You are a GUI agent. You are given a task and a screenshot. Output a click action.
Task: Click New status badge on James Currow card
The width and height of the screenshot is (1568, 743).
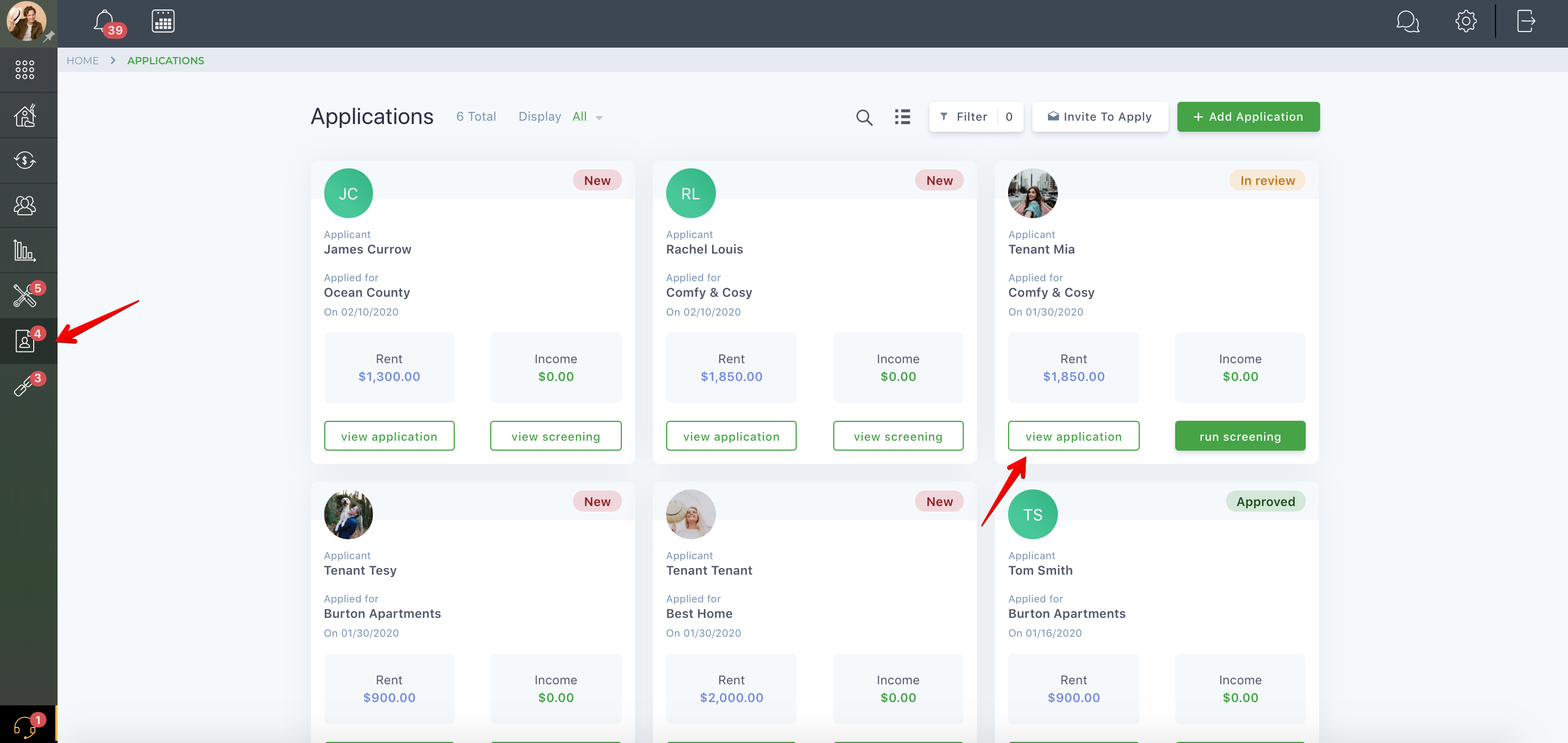597,180
